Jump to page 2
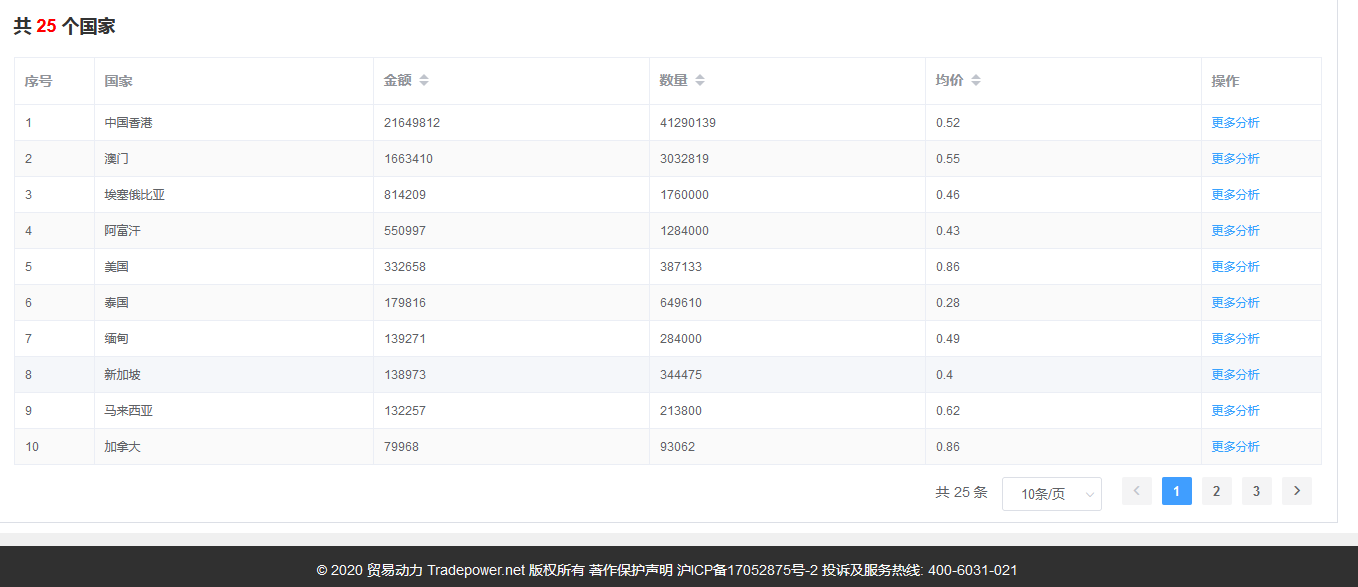Image resolution: width=1358 pixels, height=587 pixels. click(x=1216, y=491)
